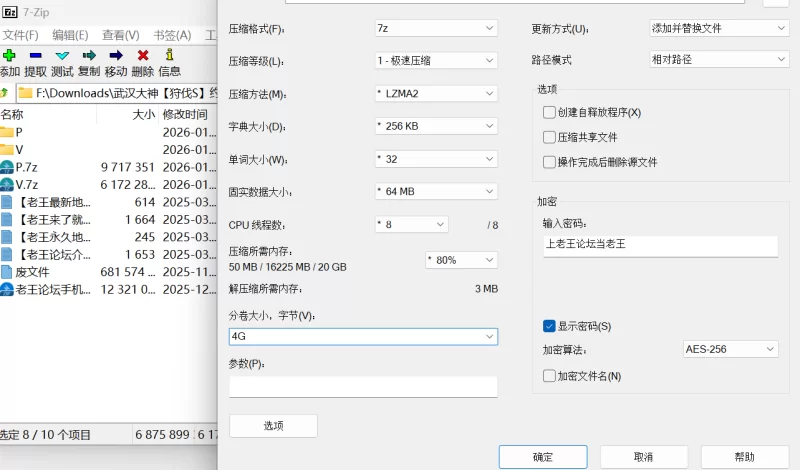Open CPU 线程数 dropdown
Screen dimensions: 800x470
tap(411, 225)
